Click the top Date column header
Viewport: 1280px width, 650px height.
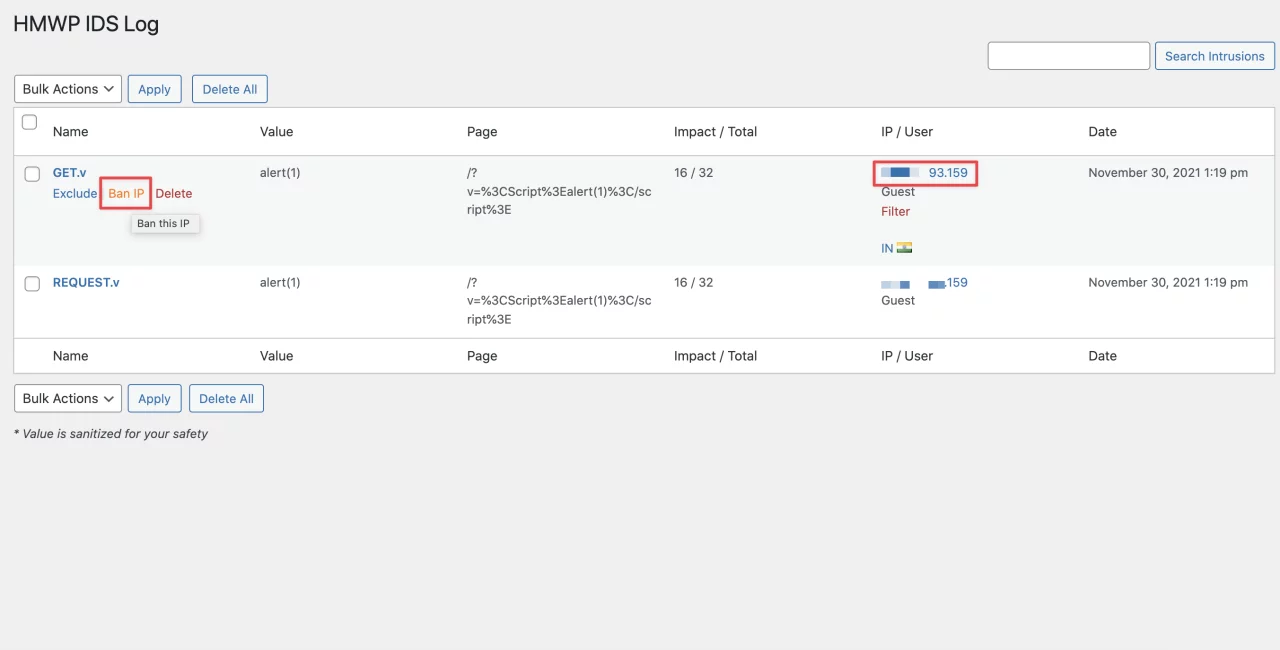1103,132
